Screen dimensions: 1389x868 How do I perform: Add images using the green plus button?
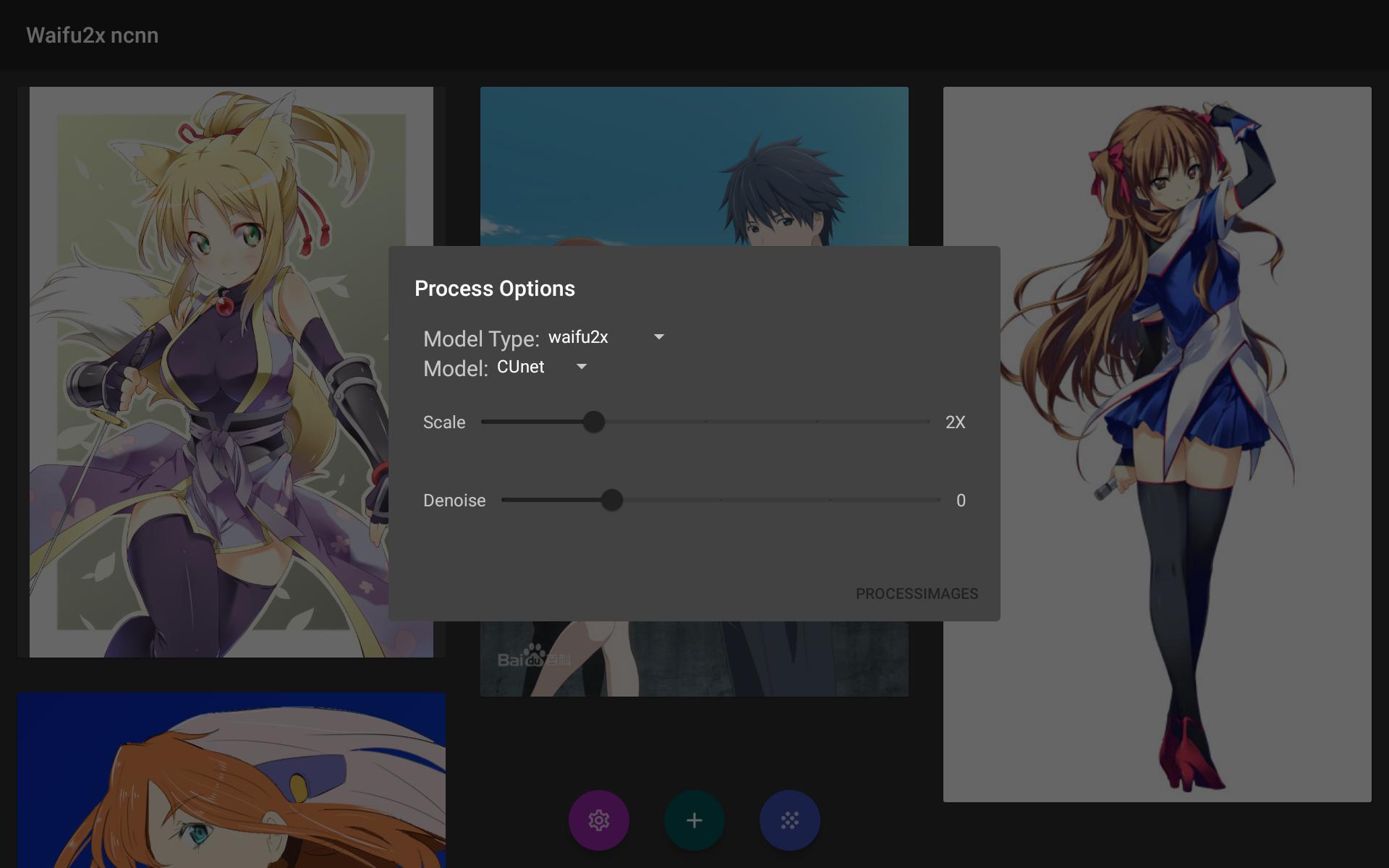pos(694,820)
